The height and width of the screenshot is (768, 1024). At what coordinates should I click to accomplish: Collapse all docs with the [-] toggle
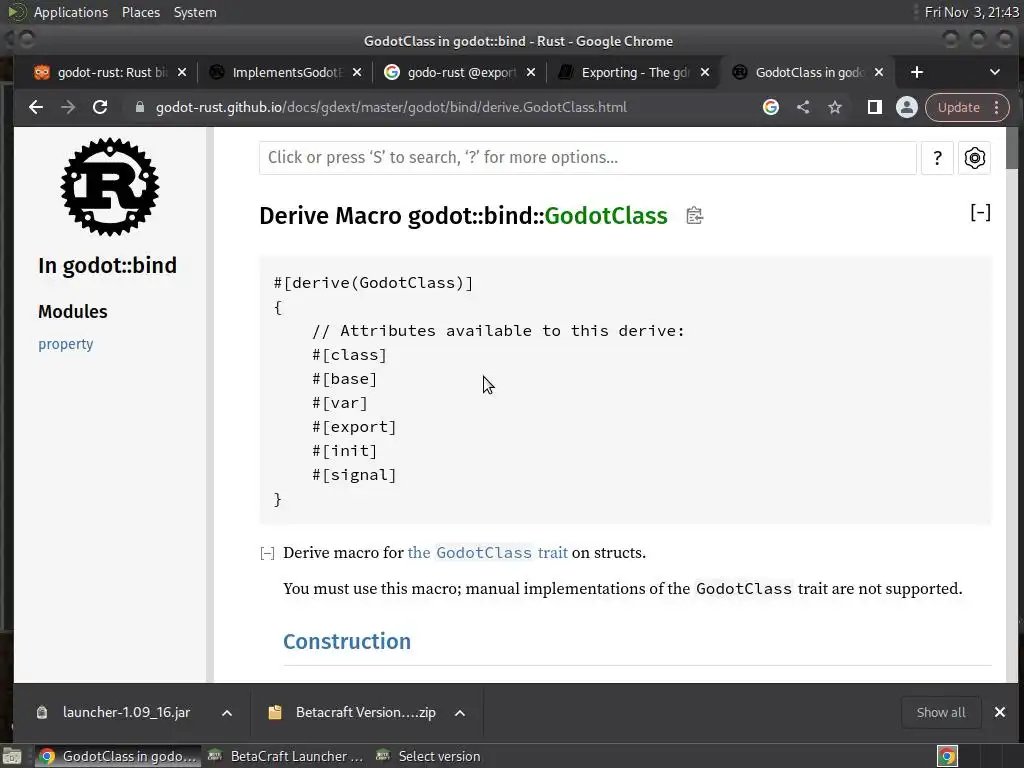point(980,212)
